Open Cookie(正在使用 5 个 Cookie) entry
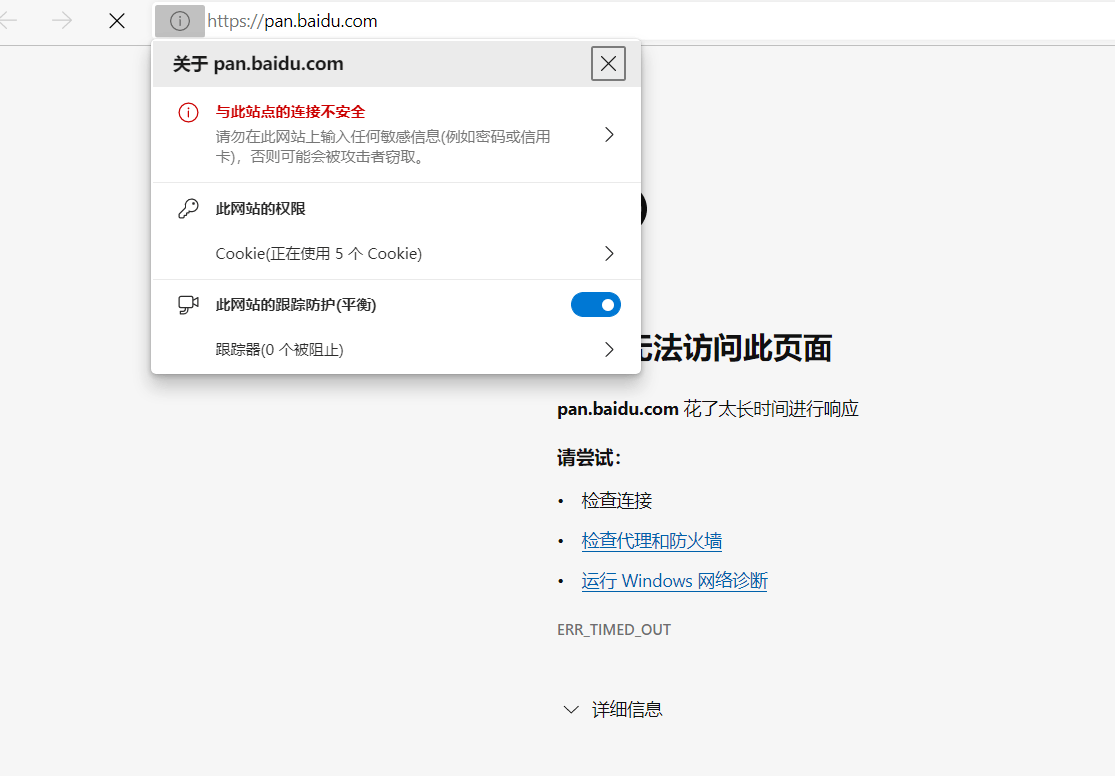Viewport: 1115px width, 776px height. [396, 254]
